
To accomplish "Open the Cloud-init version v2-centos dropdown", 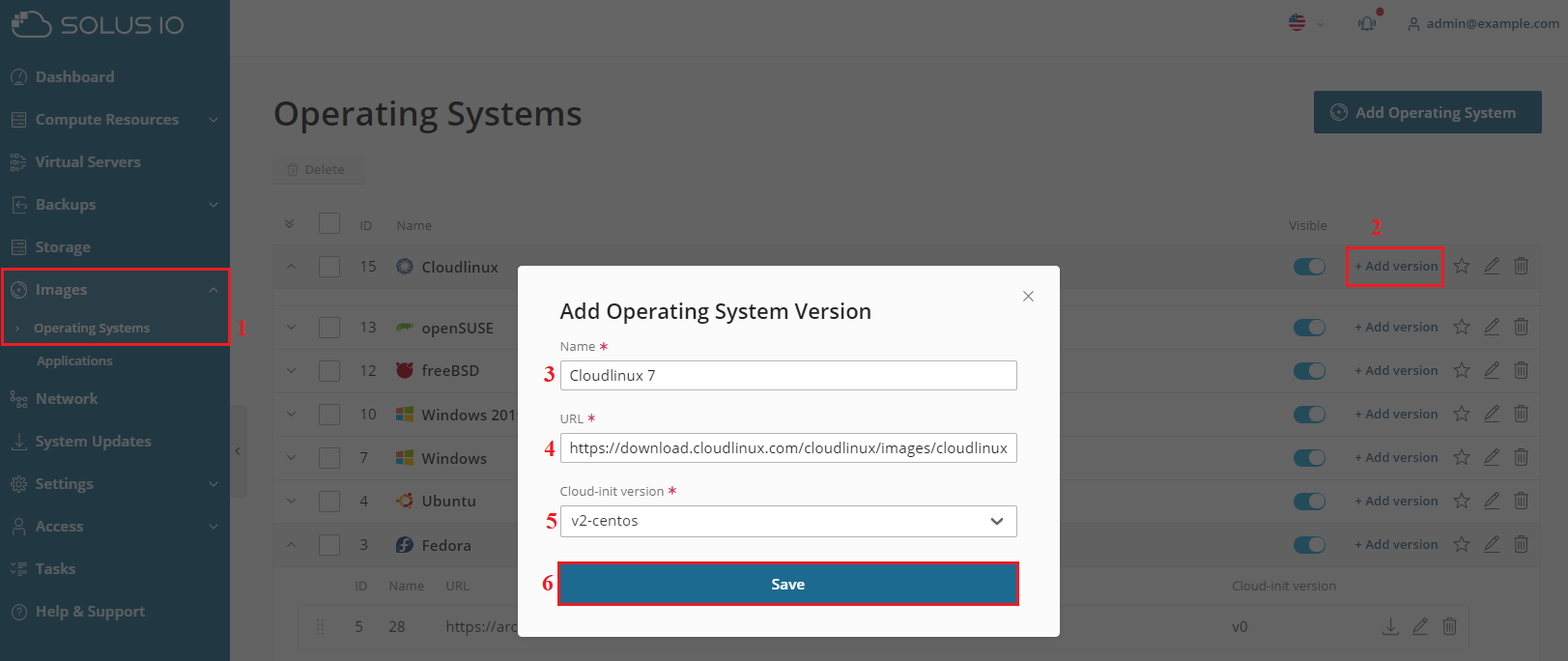I will coord(788,521).
